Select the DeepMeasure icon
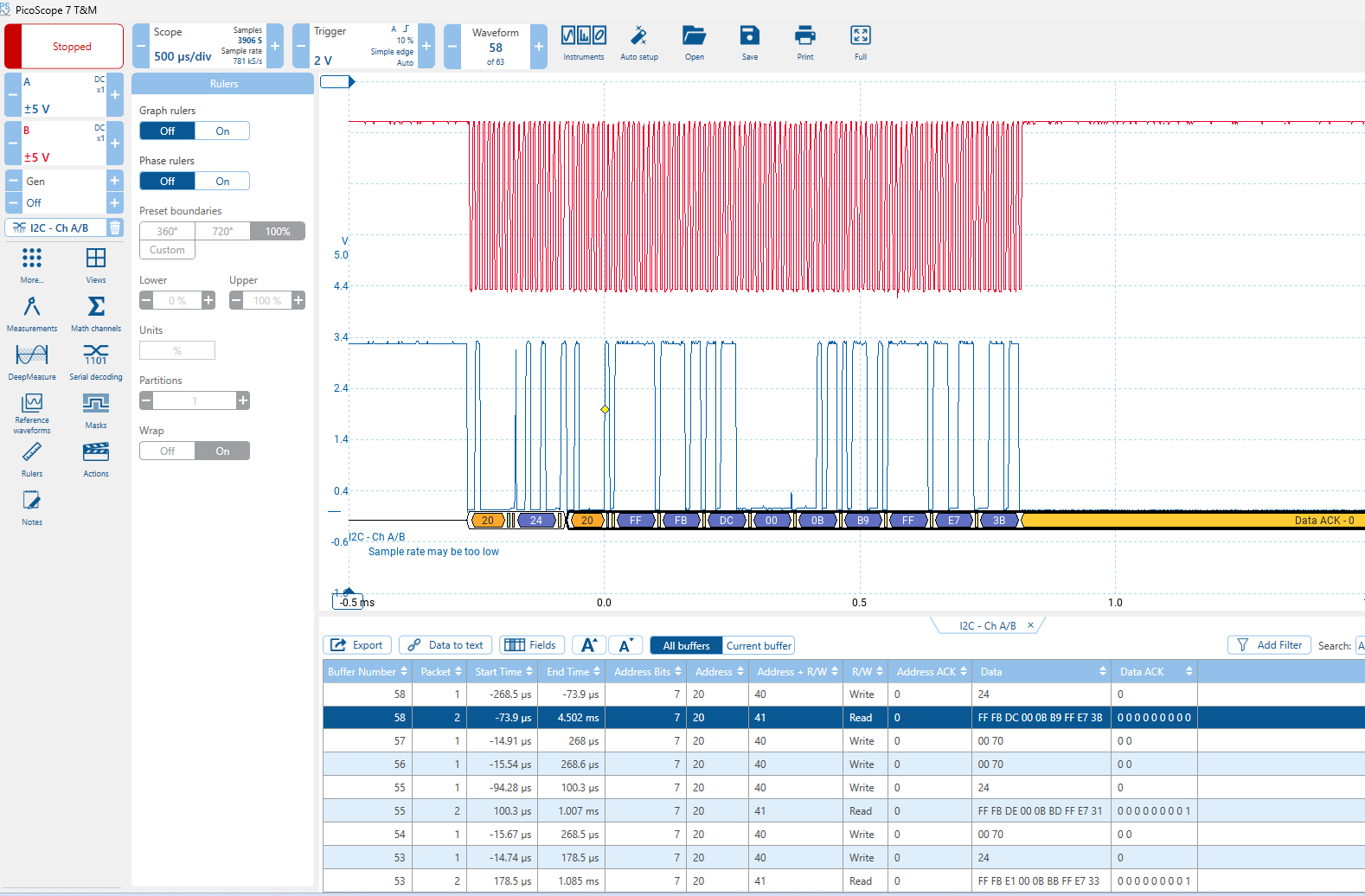This screenshot has width=1365, height=896. point(32,362)
